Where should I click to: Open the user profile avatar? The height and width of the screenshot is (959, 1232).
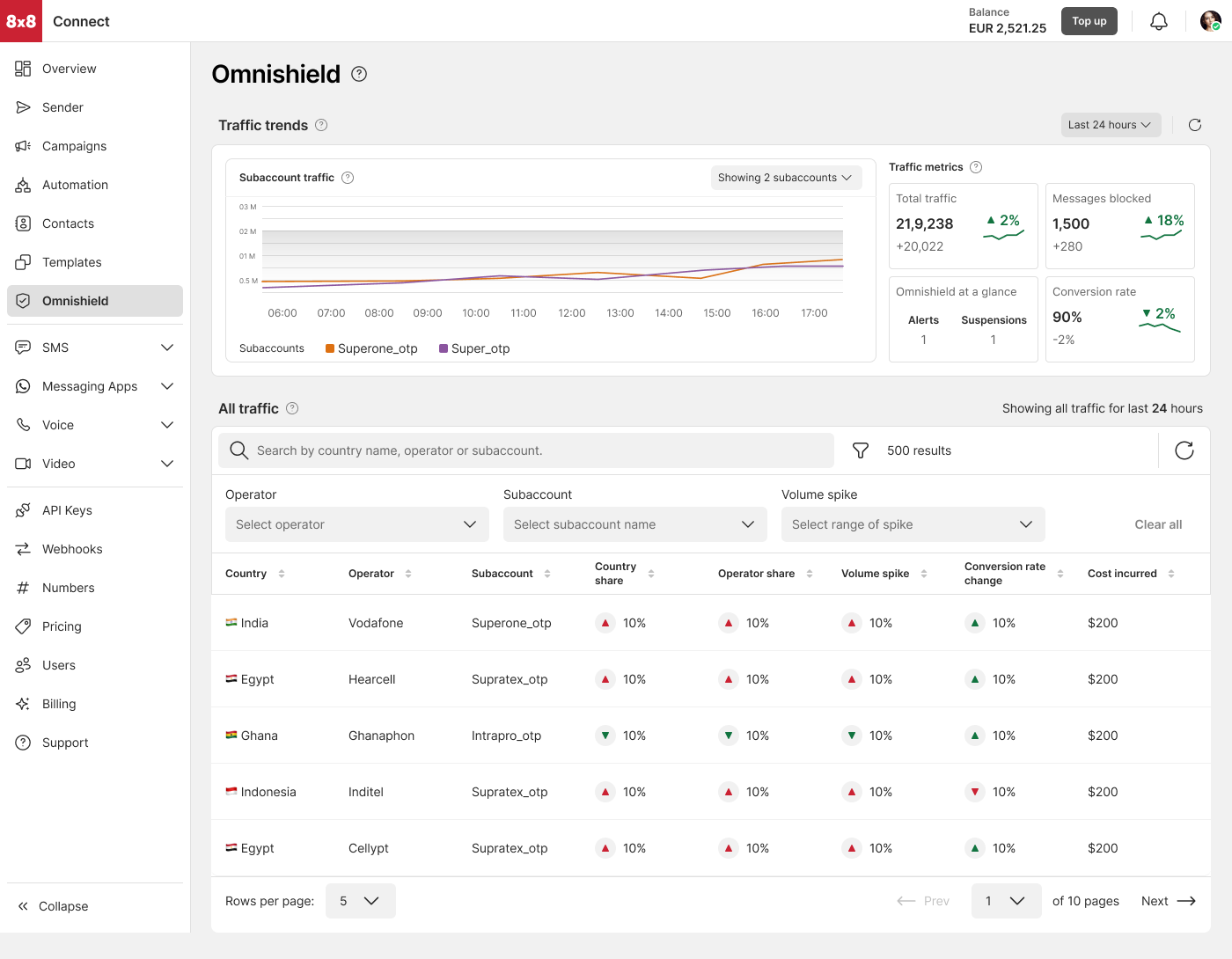point(1210,21)
